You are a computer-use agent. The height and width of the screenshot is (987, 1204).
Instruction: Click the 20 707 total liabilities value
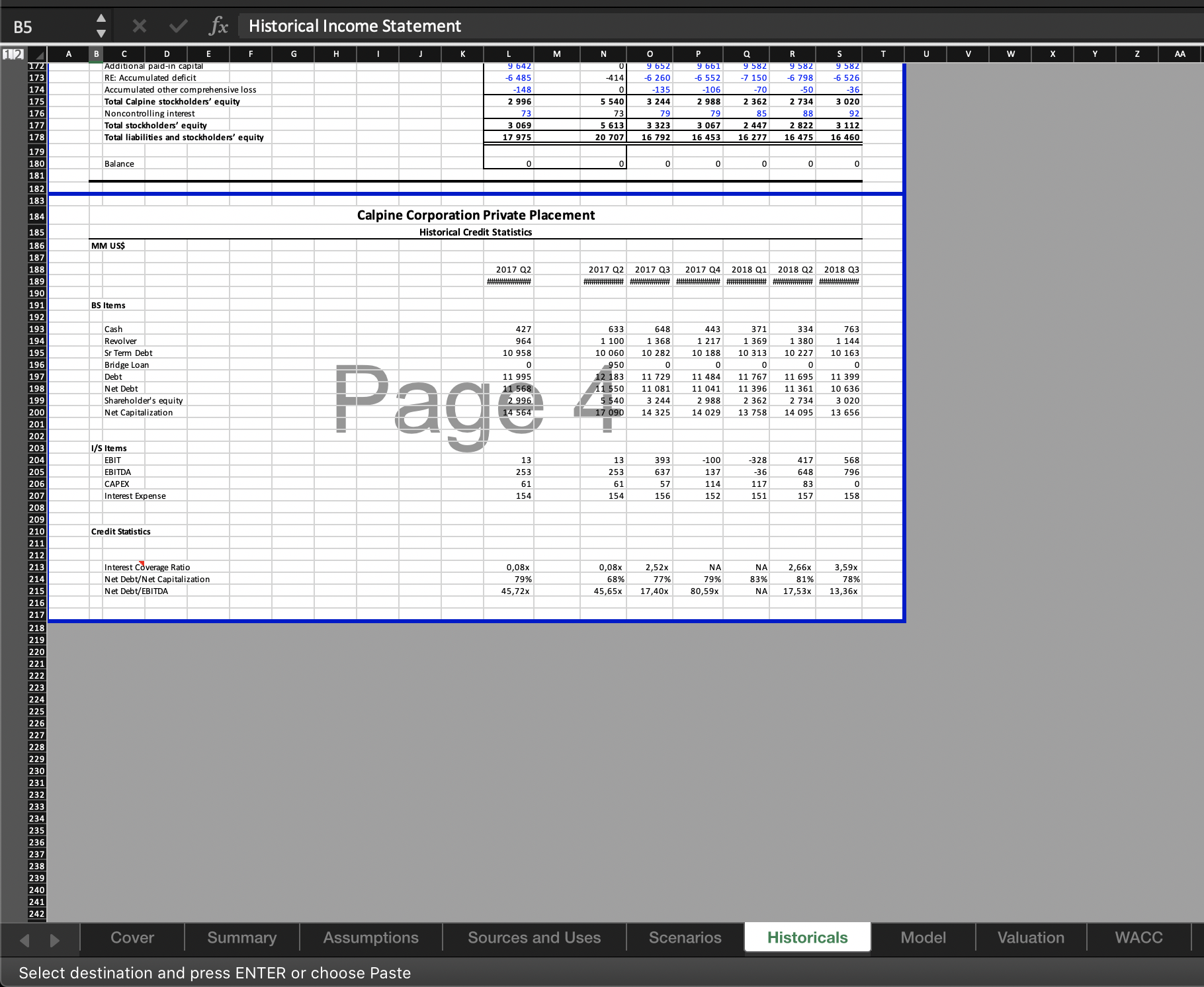(609, 137)
